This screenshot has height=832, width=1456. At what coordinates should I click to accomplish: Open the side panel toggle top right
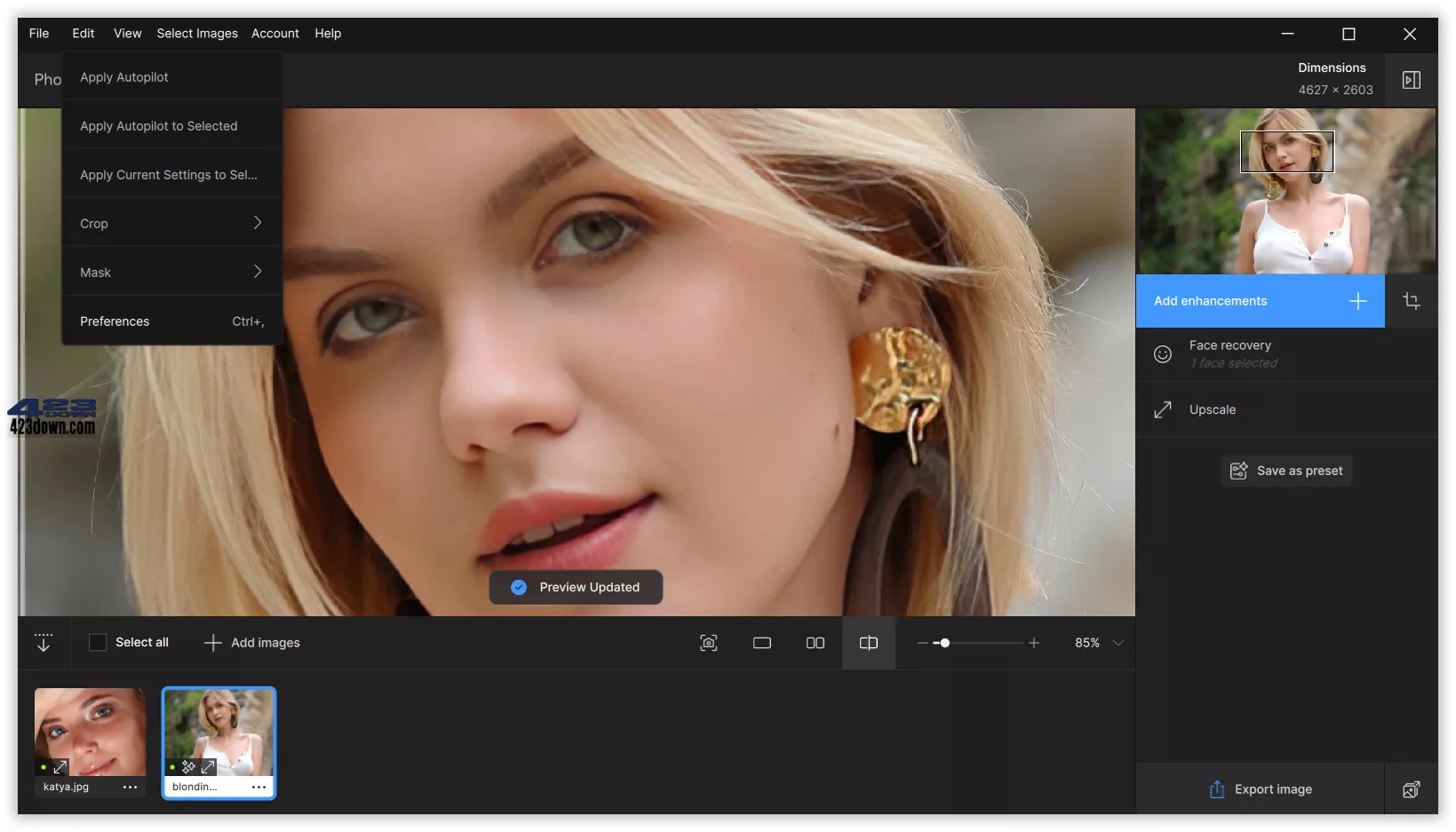[x=1412, y=80]
